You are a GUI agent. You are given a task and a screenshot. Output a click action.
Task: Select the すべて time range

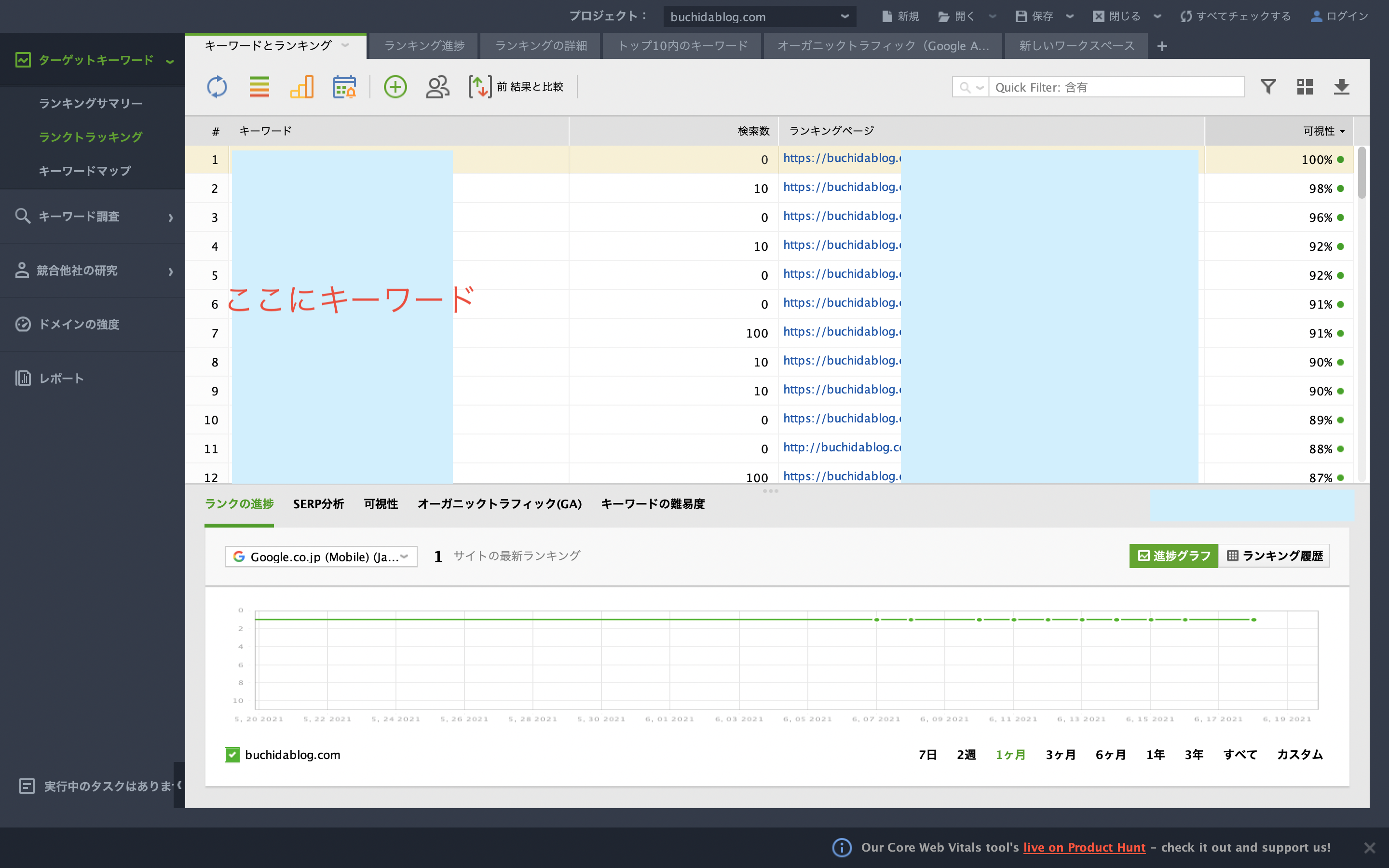1240,754
